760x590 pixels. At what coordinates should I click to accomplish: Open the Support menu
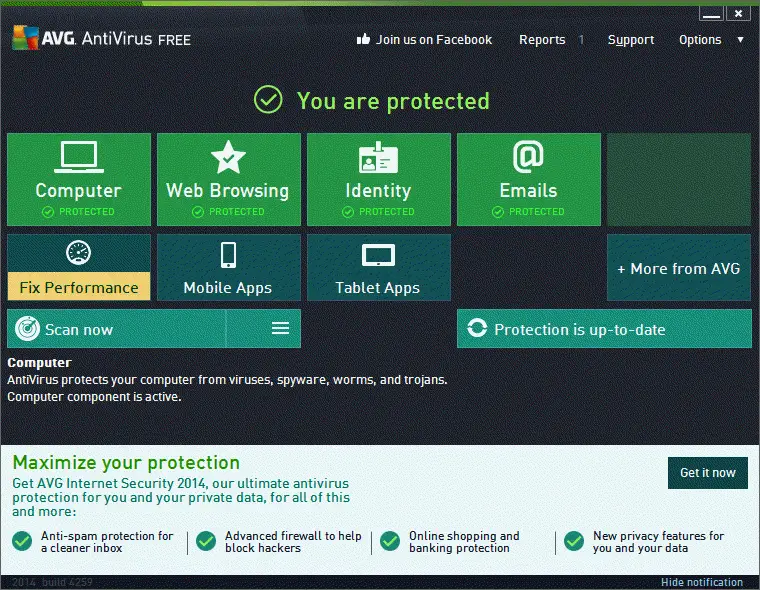click(x=631, y=40)
